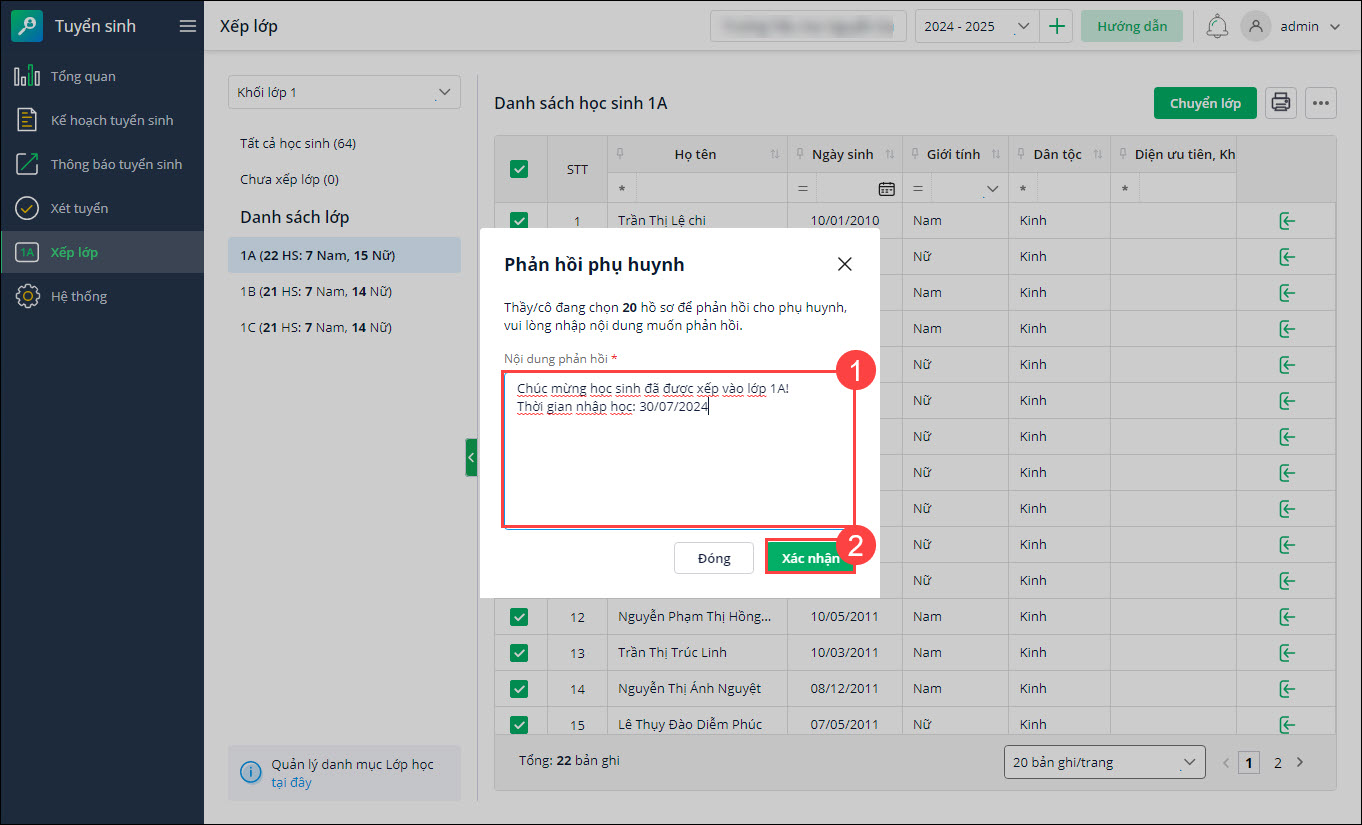Close the Phản hồi phụ huynh dialog
This screenshot has height=825, width=1362.
(x=845, y=264)
